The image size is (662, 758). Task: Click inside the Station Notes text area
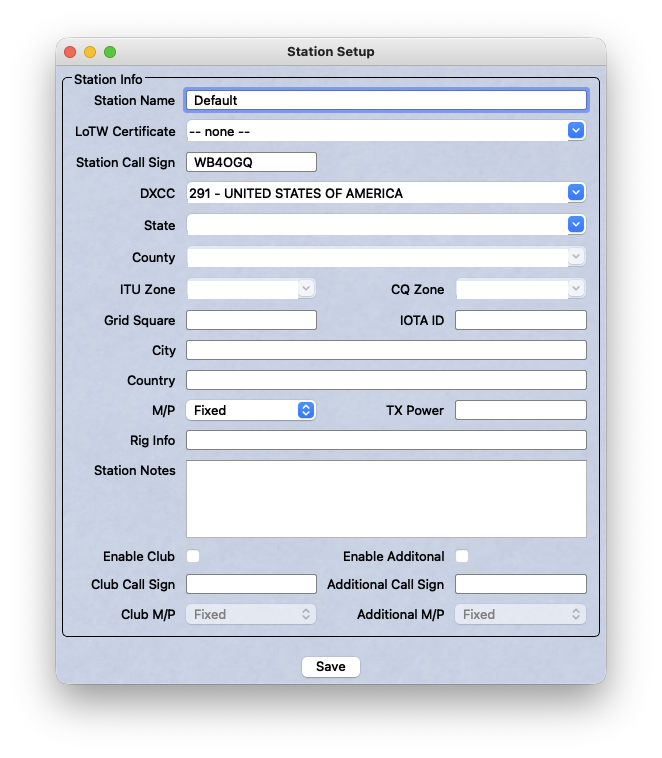tap(386, 499)
